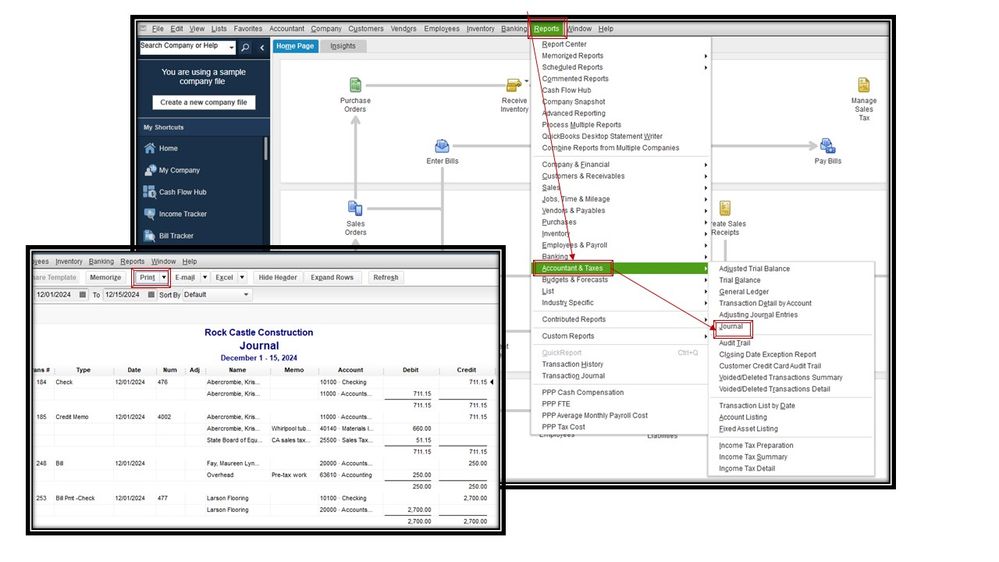
Task: Expand the Custom Reports submenu
Action: pos(705,336)
